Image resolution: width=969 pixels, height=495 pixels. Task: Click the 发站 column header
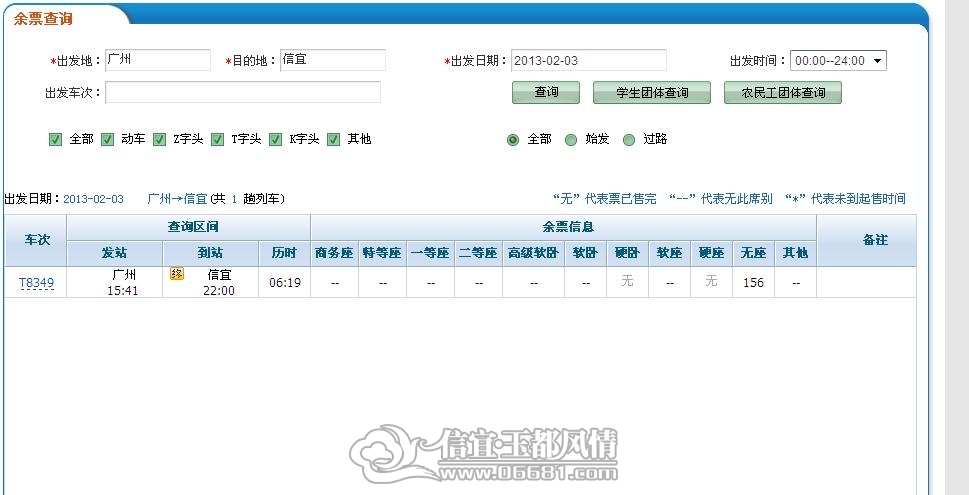(114, 253)
